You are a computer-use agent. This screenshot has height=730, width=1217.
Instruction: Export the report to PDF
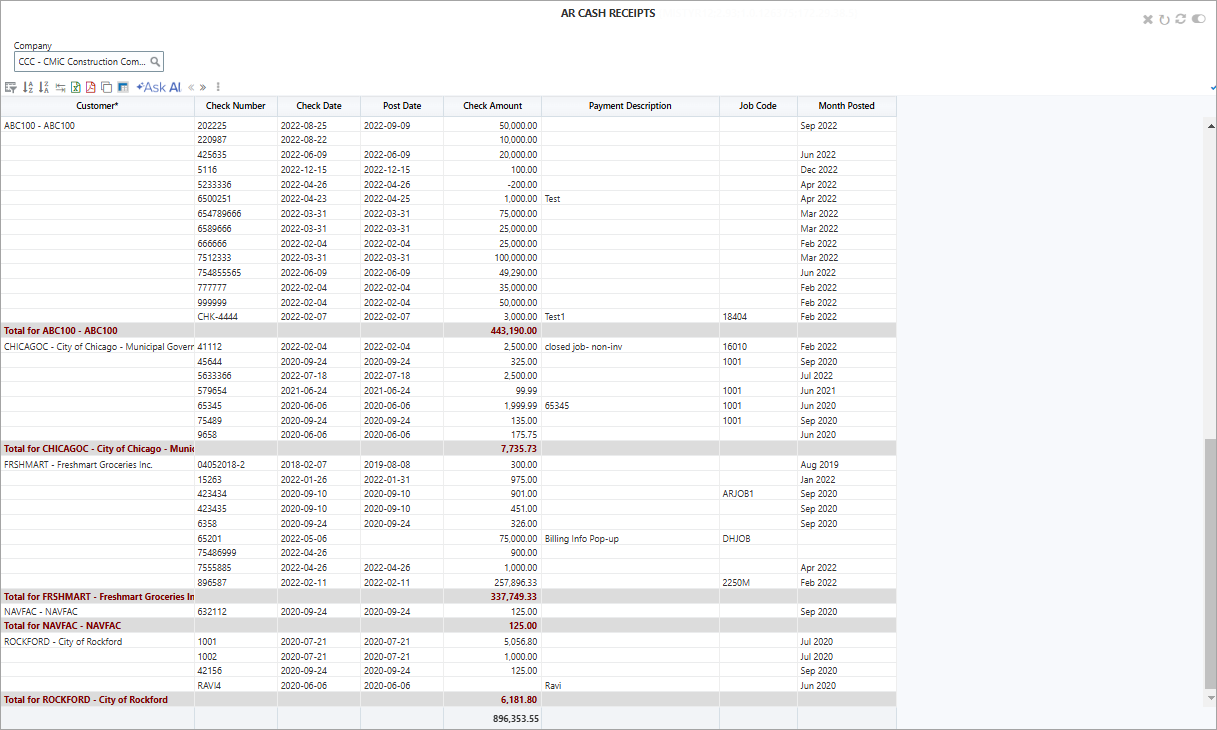click(x=90, y=87)
